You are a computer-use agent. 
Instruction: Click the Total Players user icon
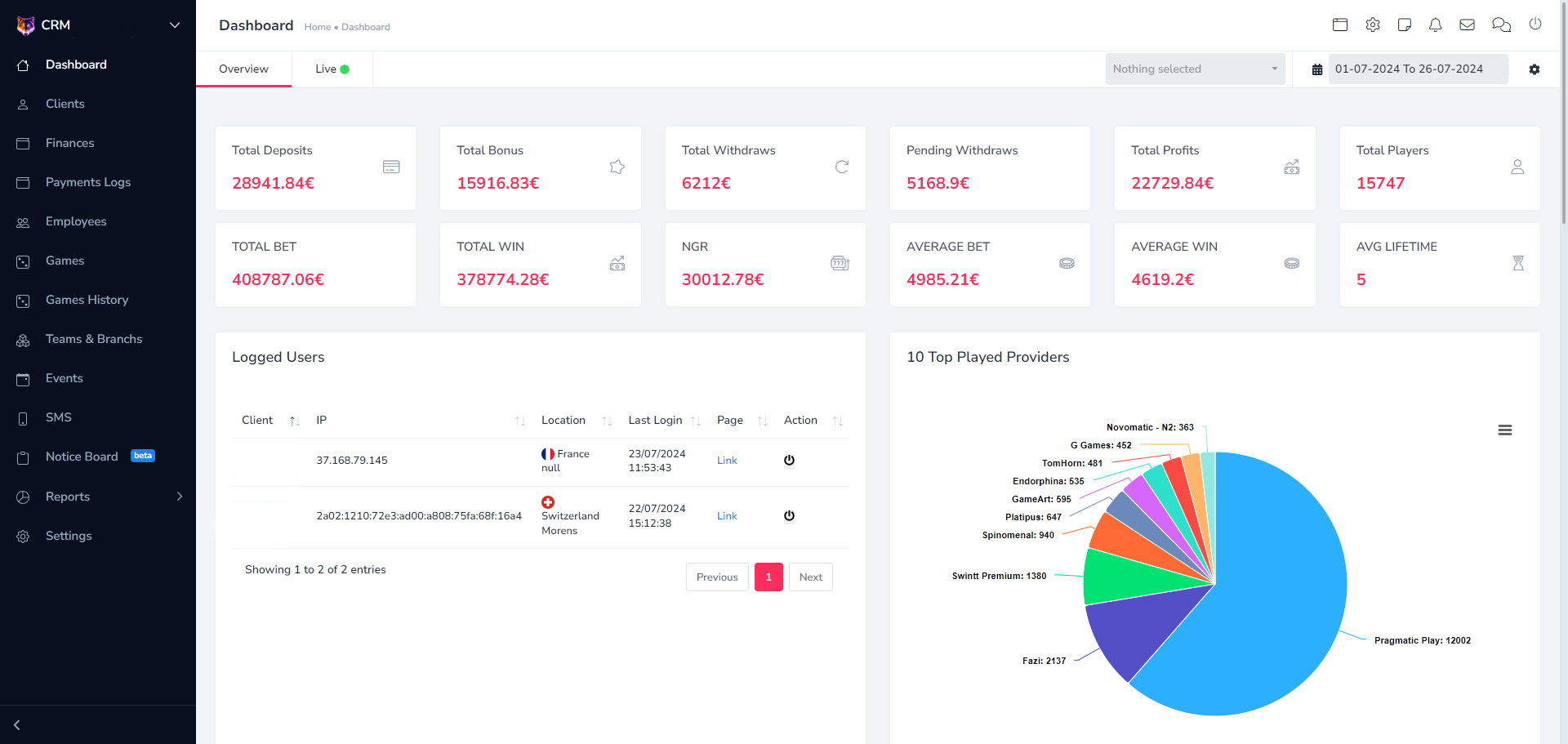coord(1517,167)
